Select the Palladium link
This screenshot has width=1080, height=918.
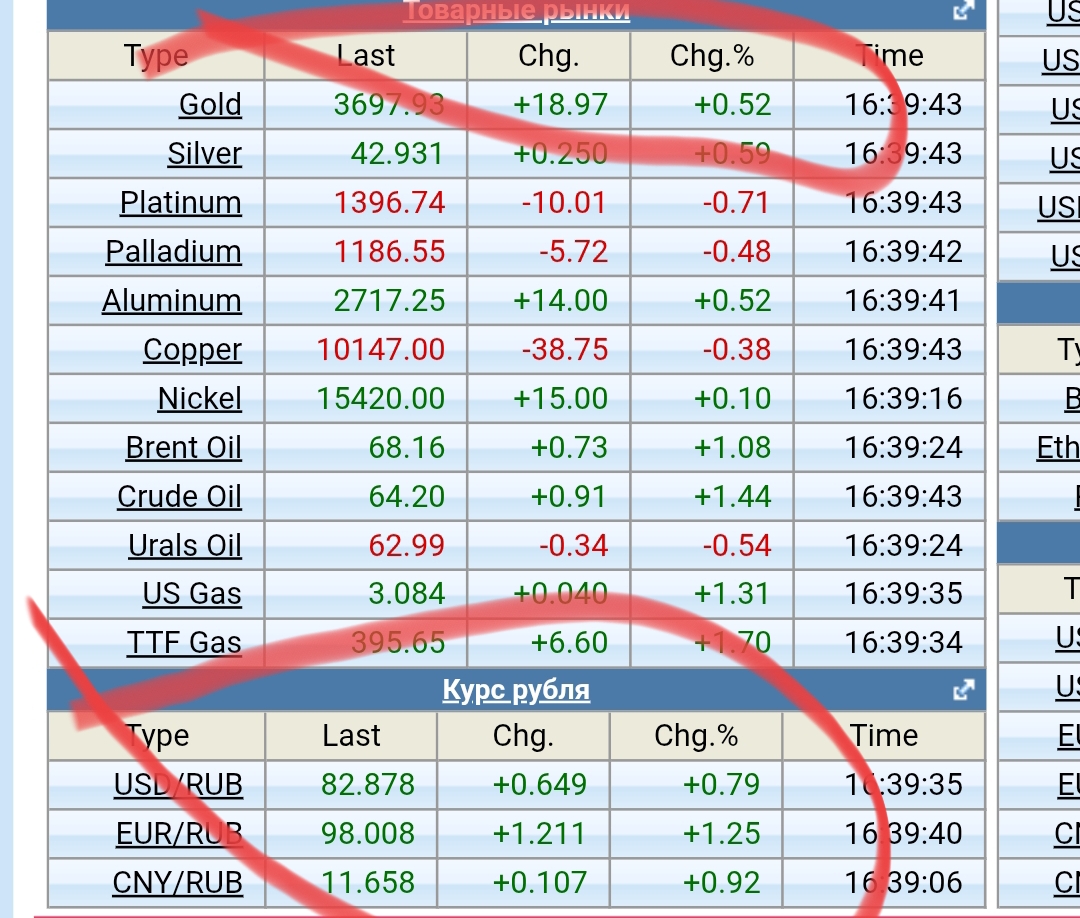[x=174, y=251]
